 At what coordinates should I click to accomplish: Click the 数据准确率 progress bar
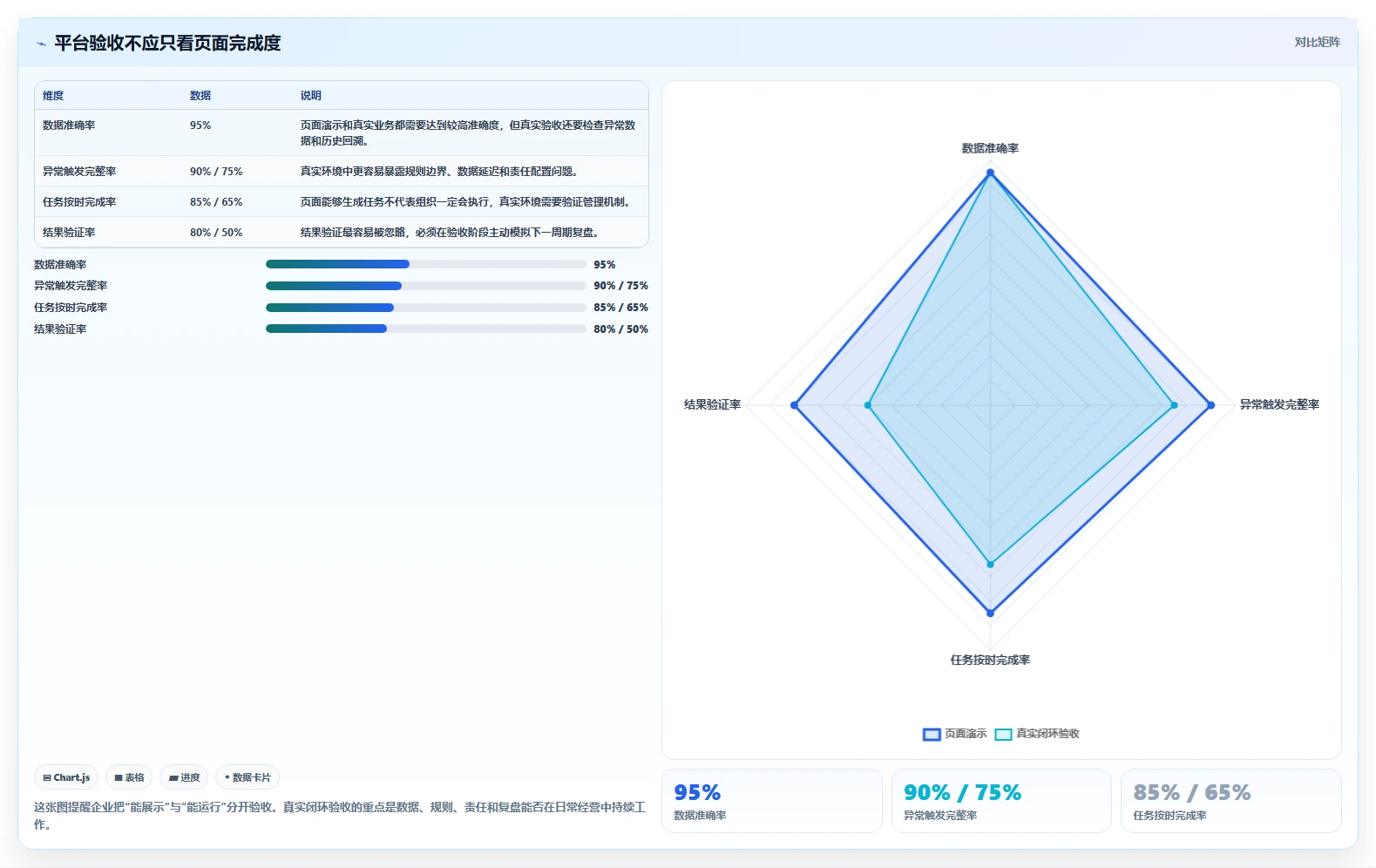click(x=425, y=264)
